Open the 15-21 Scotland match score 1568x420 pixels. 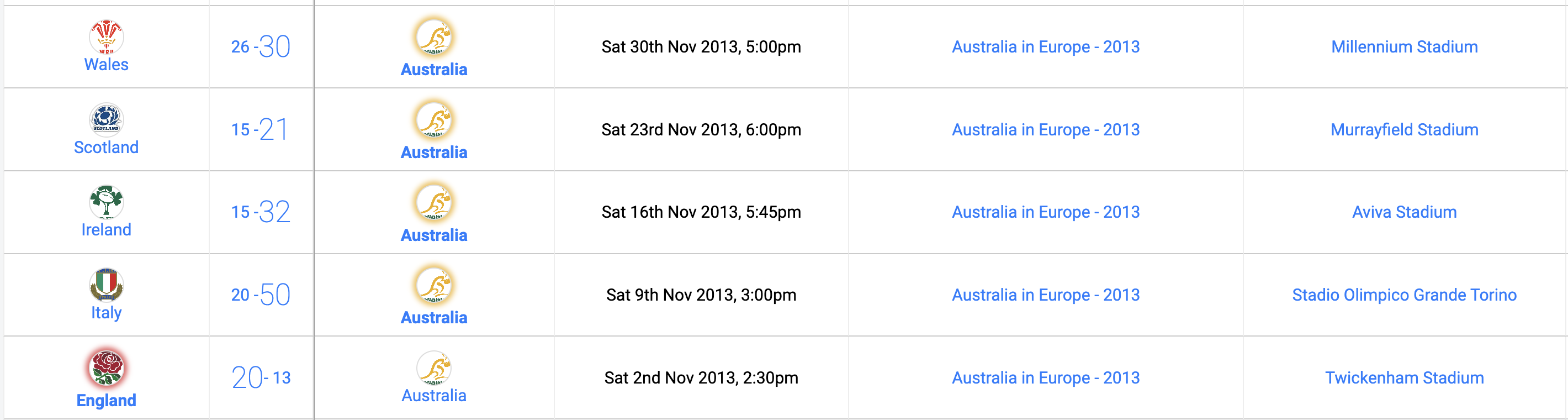[261, 129]
